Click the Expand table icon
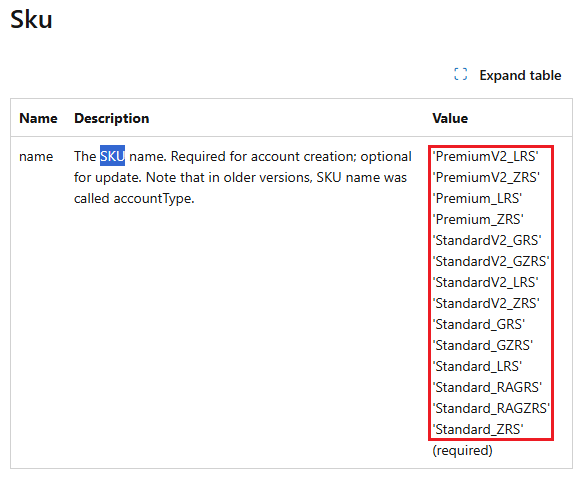 click(460, 74)
